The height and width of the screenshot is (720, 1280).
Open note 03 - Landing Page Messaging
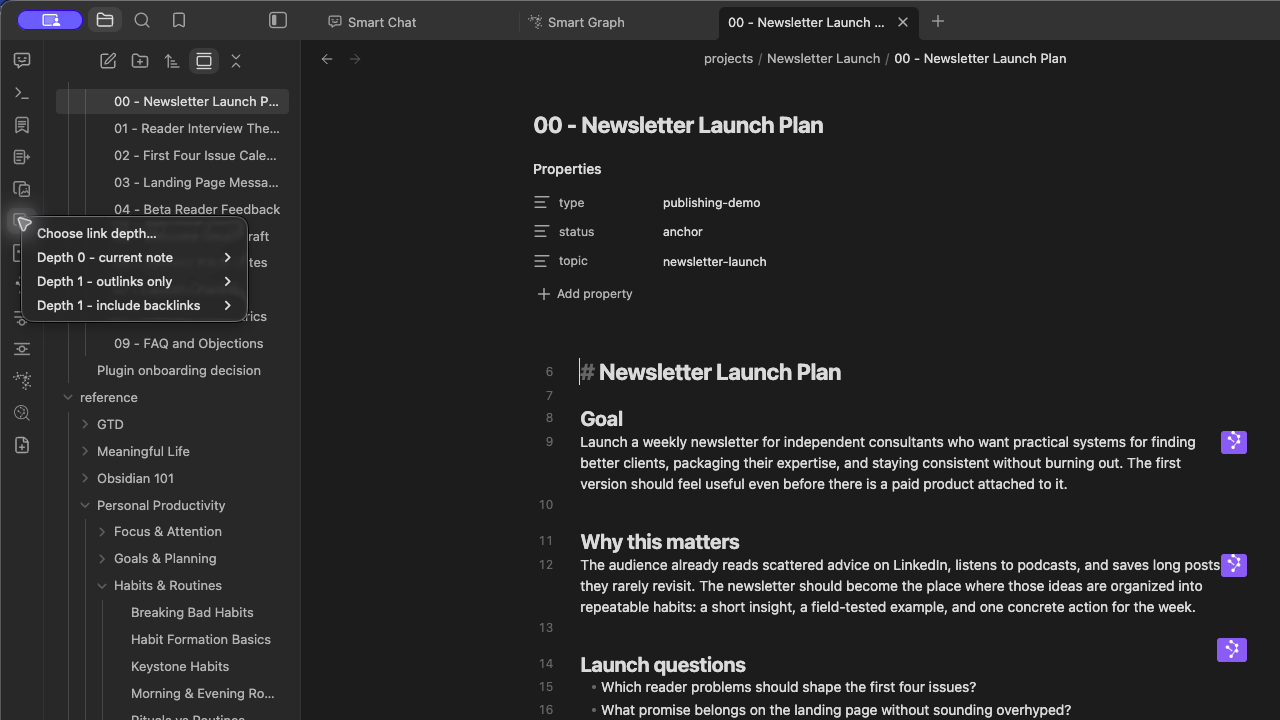pyautogui.click(x=196, y=182)
